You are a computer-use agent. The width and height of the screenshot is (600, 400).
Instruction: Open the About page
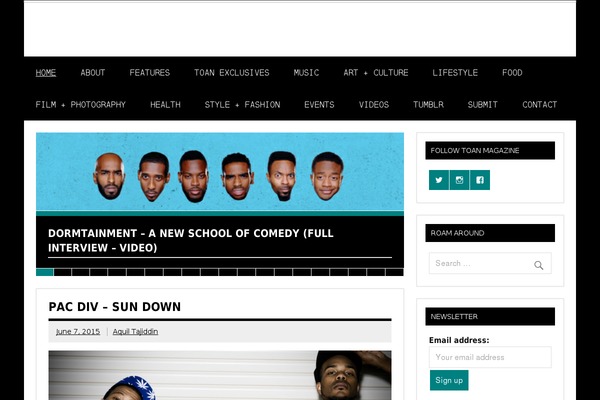93,73
